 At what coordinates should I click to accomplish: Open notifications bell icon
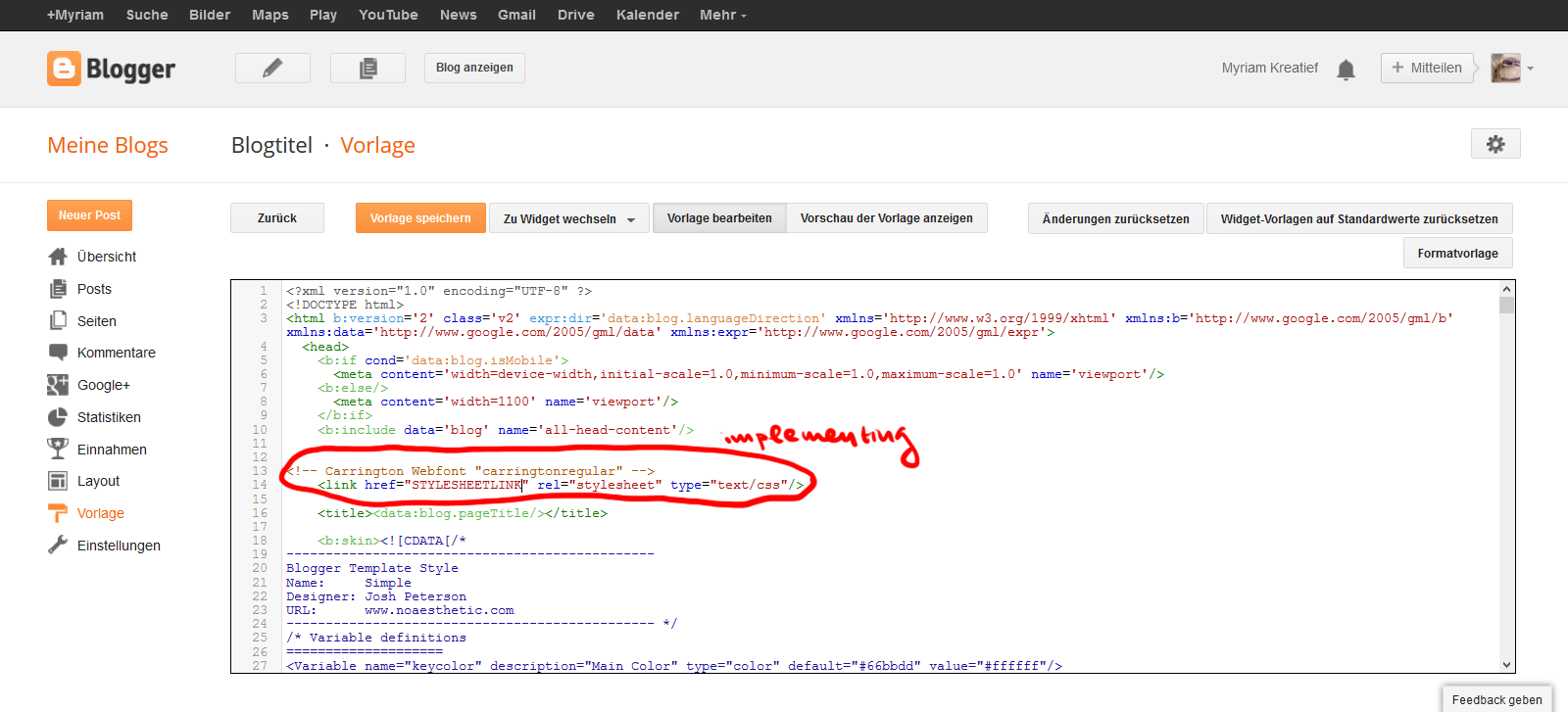click(1347, 69)
